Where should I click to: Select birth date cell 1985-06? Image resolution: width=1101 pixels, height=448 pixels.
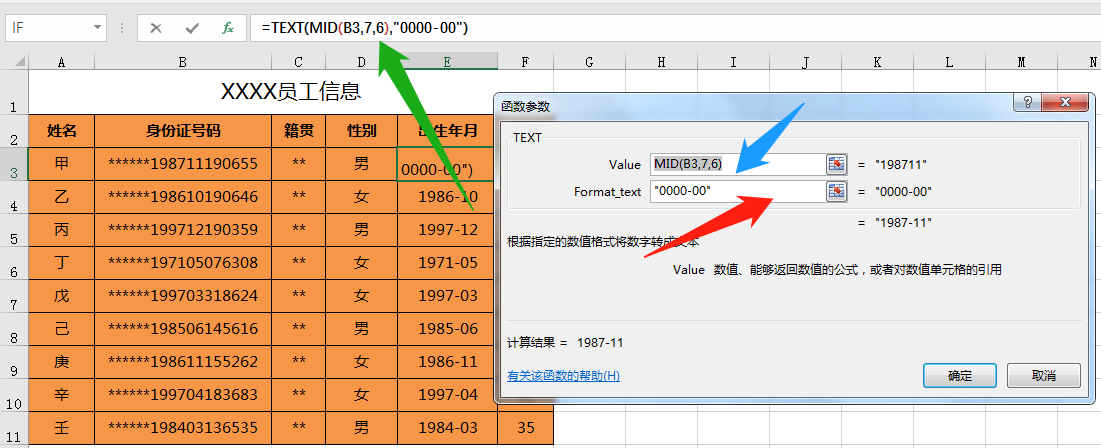tap(447, 329)
